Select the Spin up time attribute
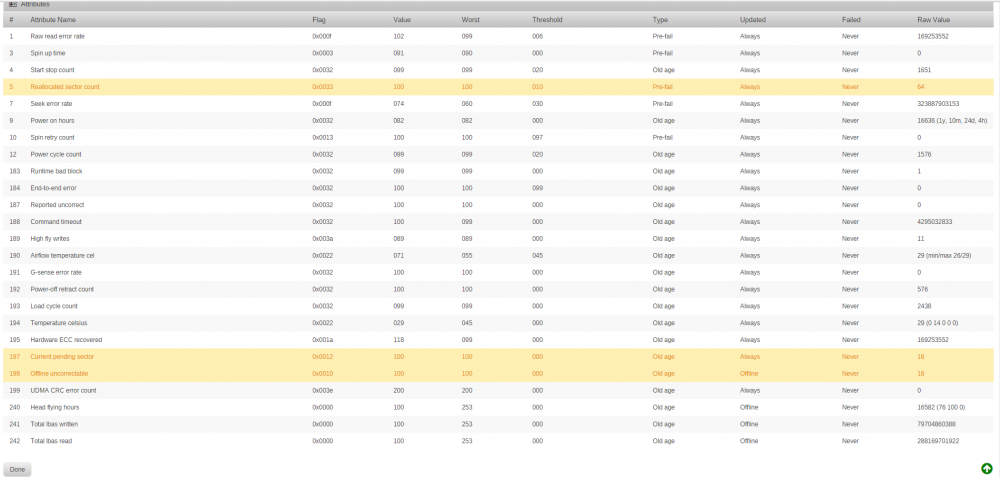Image resolution: width=1000 pixels, height=478 pixels. pyautogui.click(x=48, y=53)
